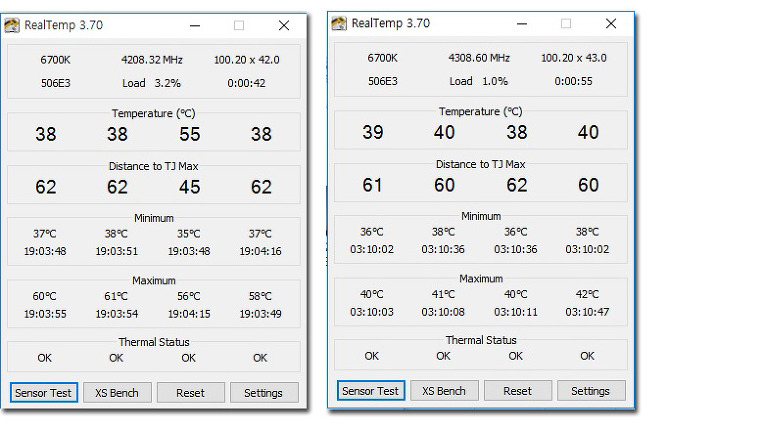Click the 39 core temperature reading

pyautogui.click(x=373, y=132)
